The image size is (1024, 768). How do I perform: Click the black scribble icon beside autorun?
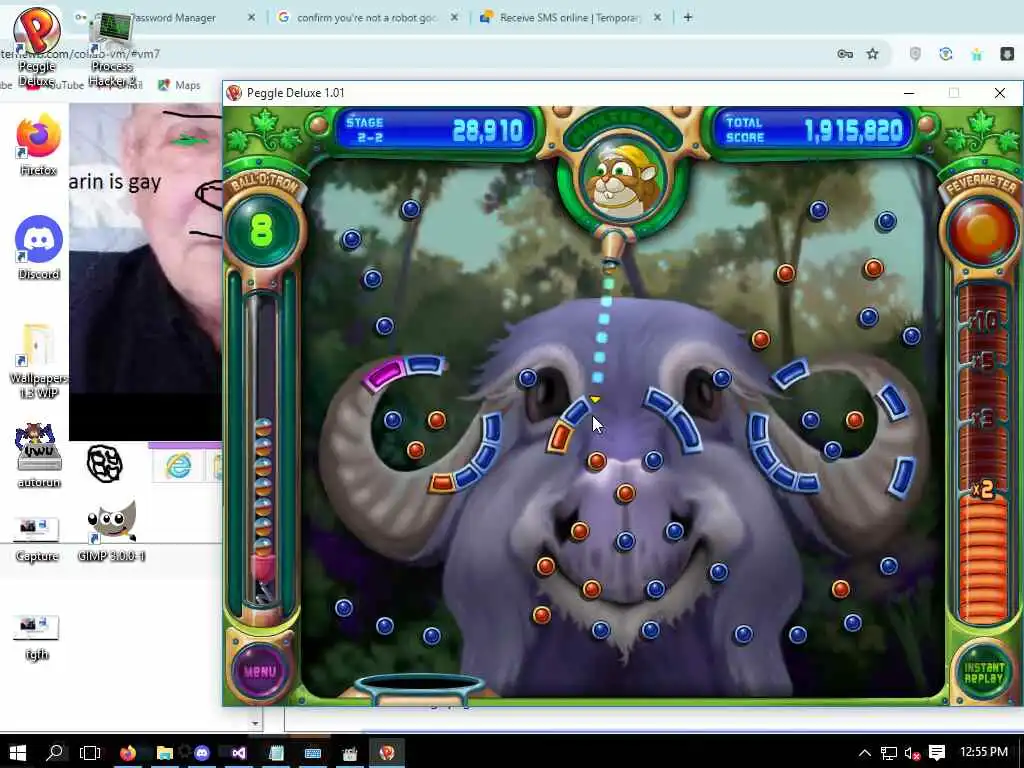point(104,464)
